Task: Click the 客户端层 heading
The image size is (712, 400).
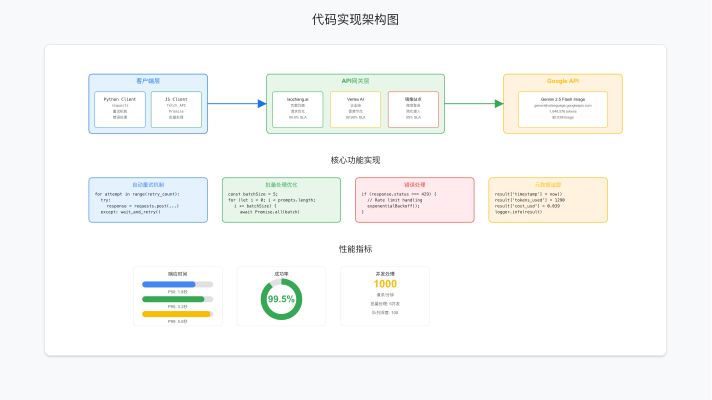Action: [x=148, y=81]
